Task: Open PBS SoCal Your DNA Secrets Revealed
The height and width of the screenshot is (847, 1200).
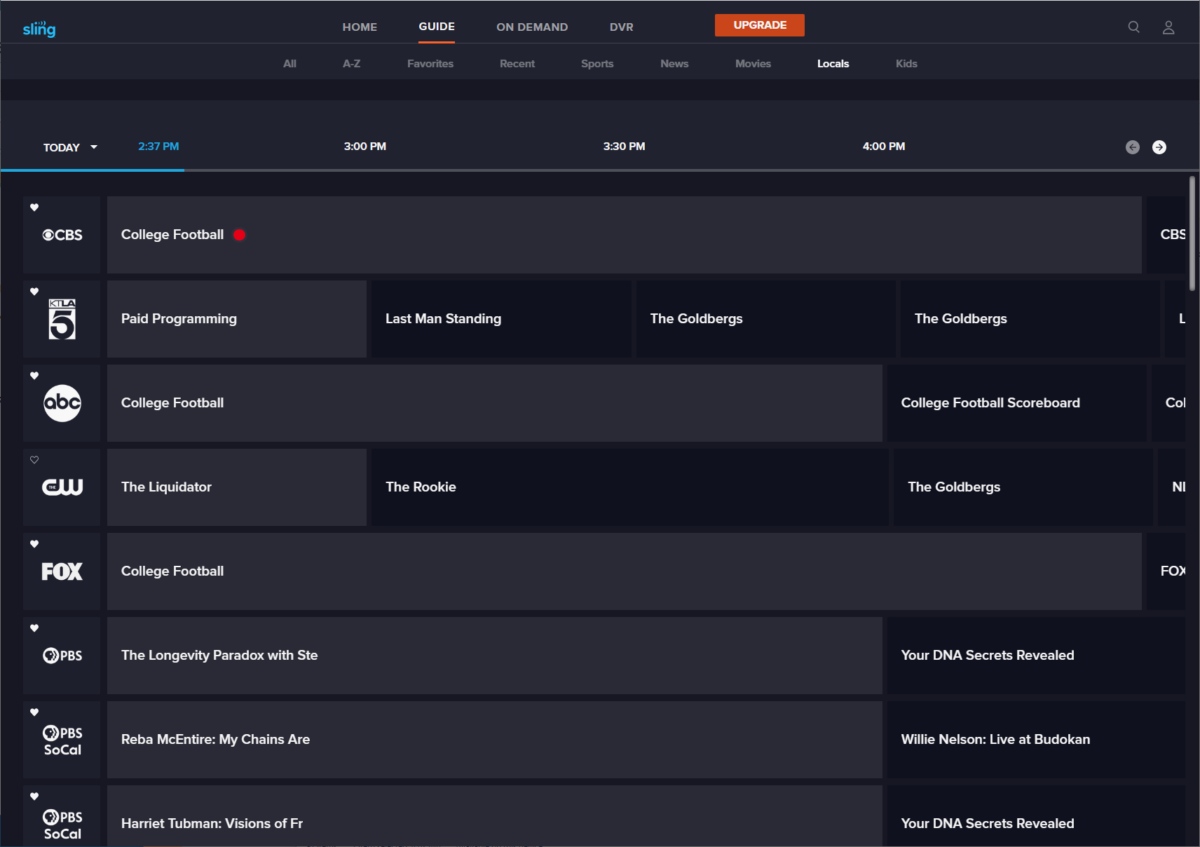Action: (1037, 816)
